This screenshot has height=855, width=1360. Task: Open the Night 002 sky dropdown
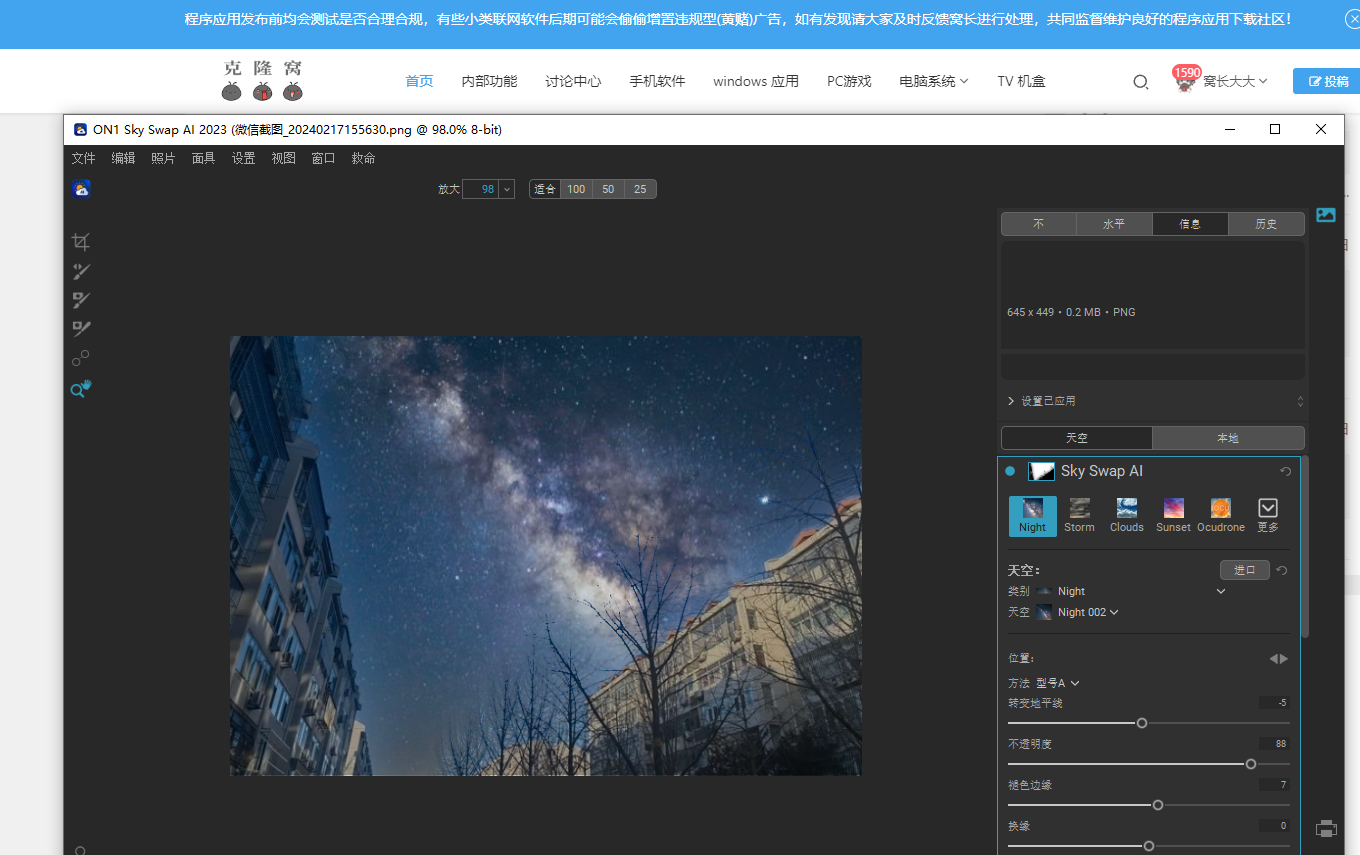tap(1114, 612)
